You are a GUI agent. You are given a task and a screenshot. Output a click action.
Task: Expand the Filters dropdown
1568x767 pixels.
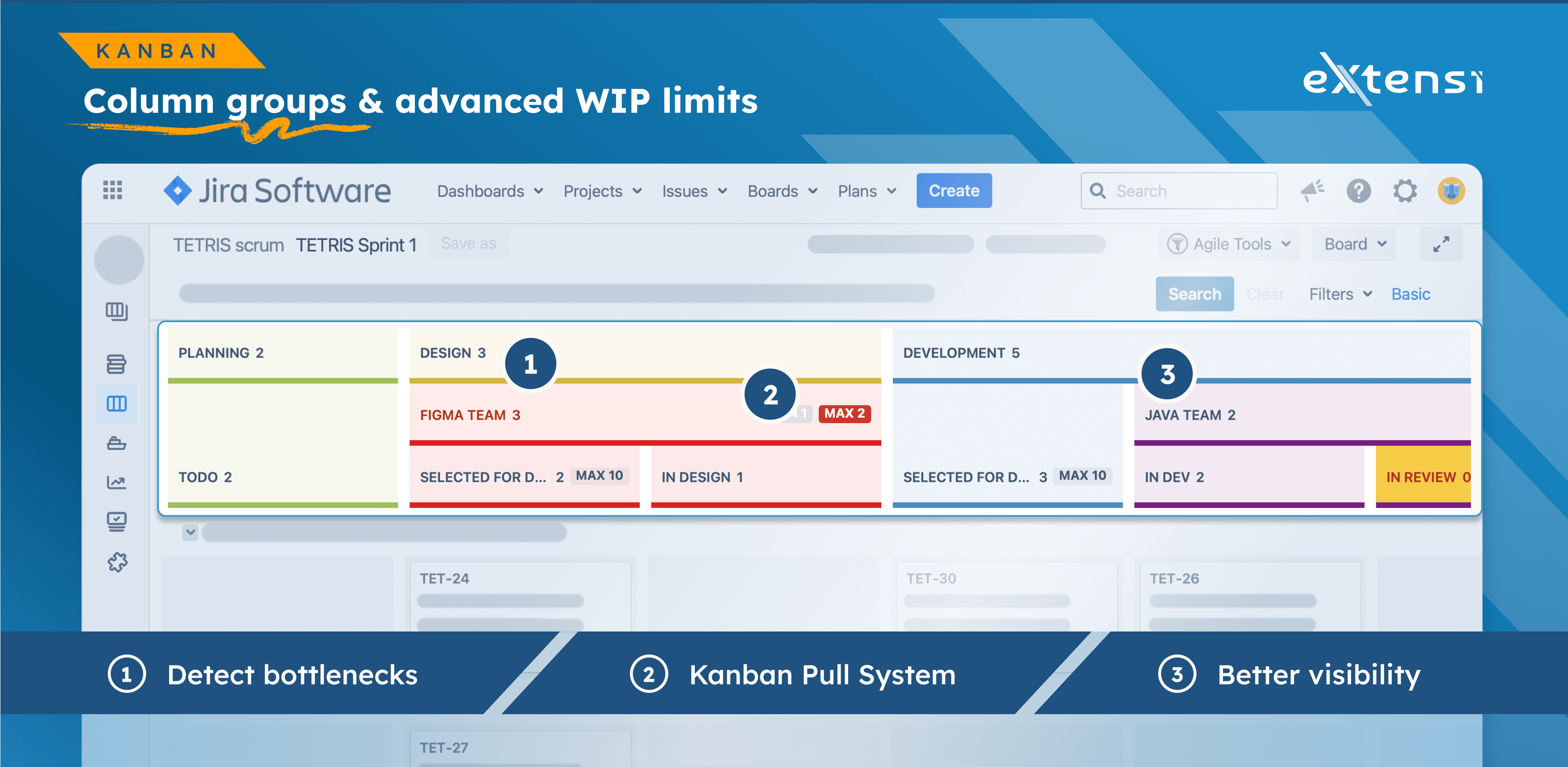click(1340, 294)
